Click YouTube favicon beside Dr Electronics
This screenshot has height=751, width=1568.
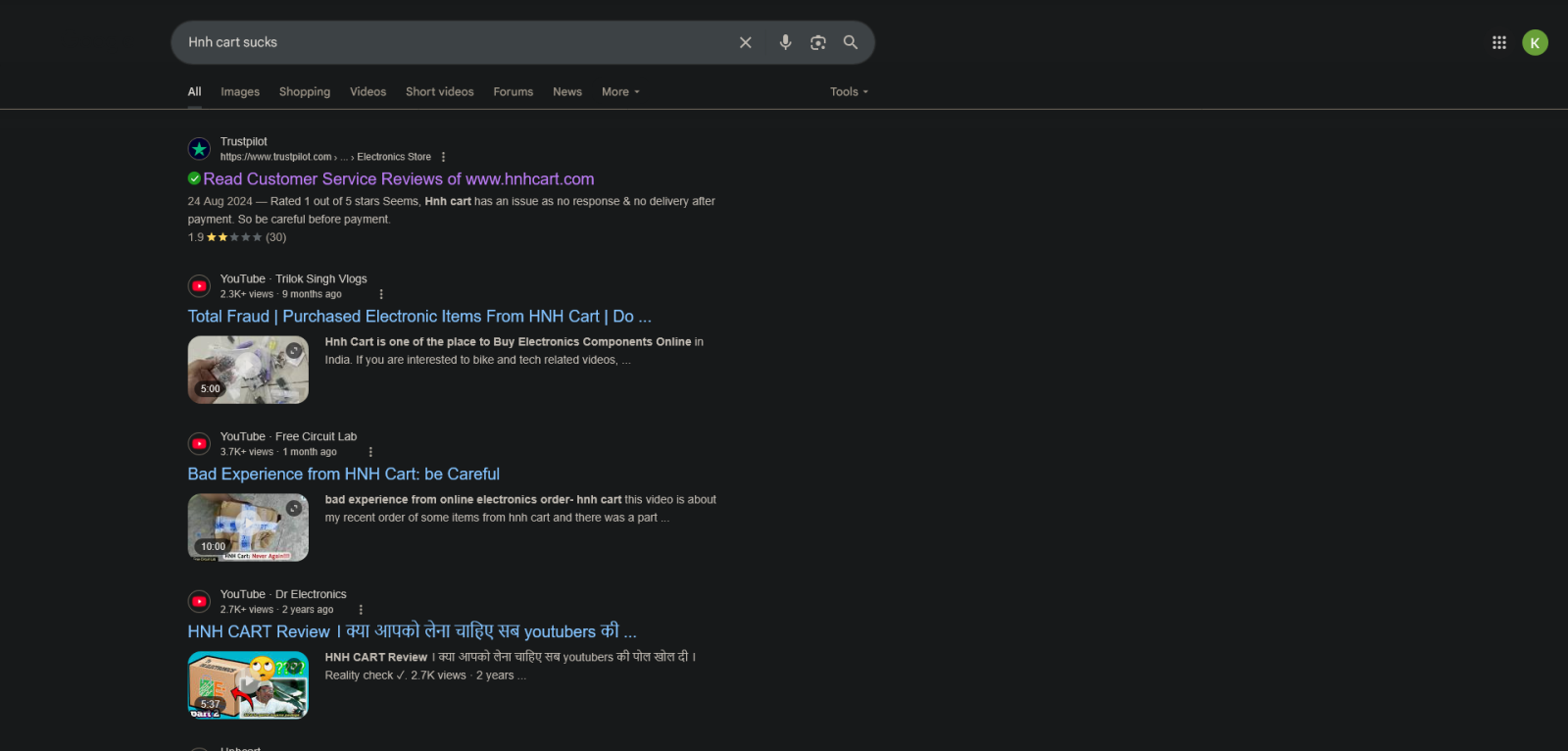199,602
